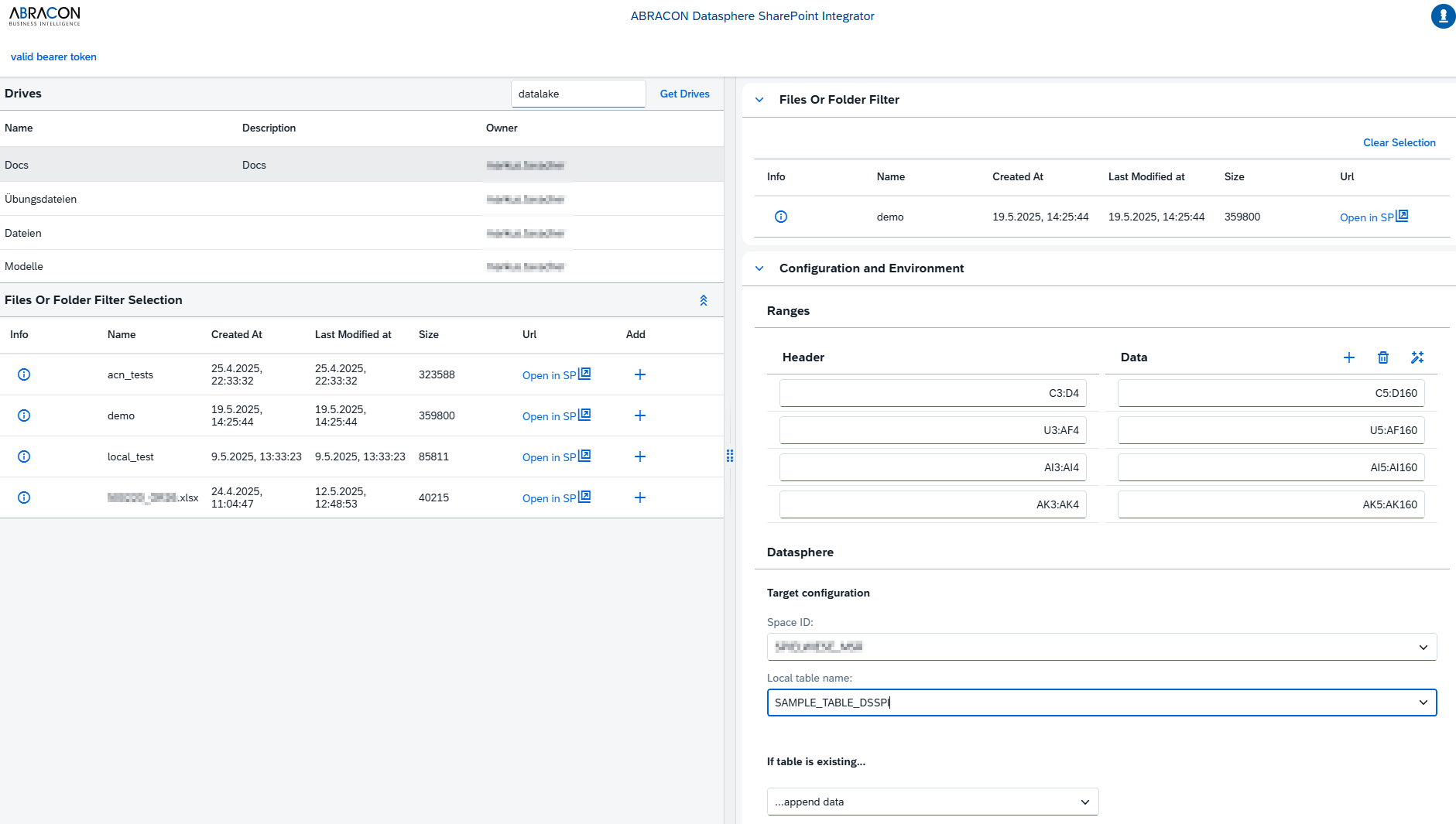
Task: Click the C3:D4 header range field
Action: (x=933, y=393)
